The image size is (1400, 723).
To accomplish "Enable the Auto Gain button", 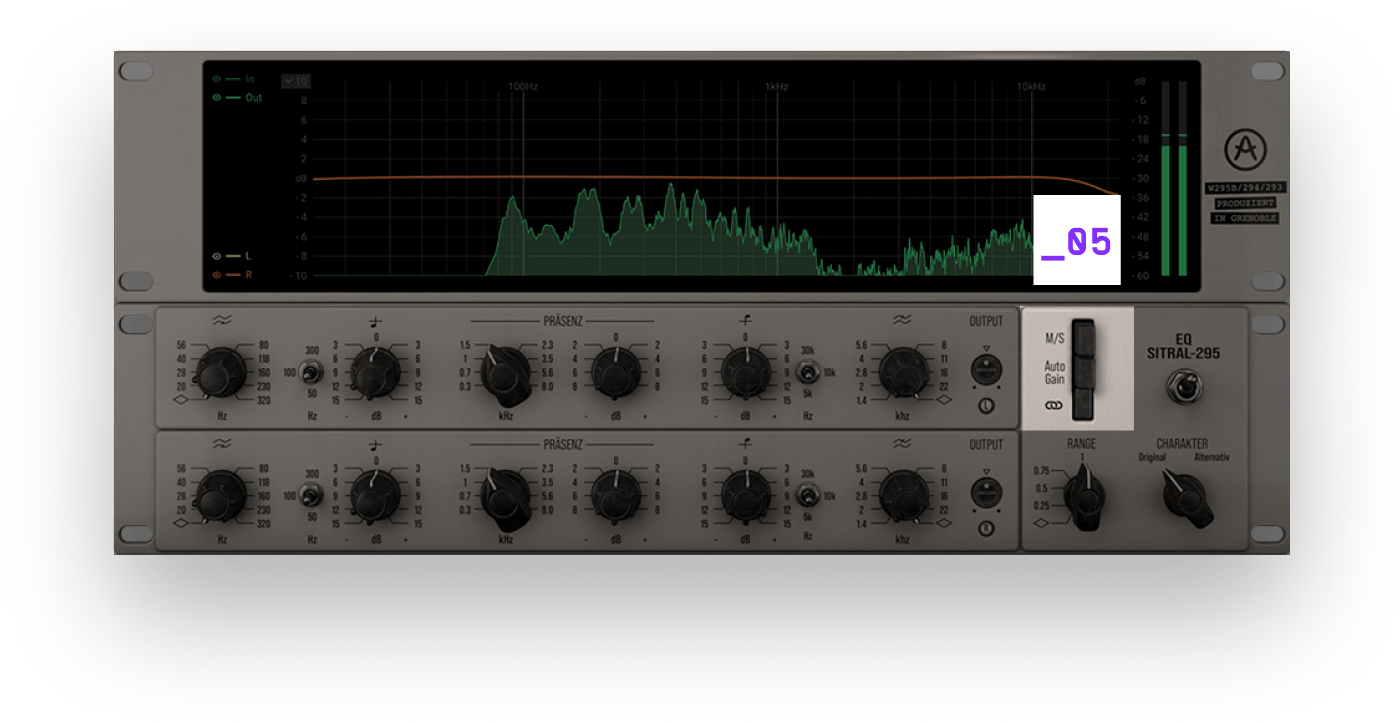I will pyautogui.click(x=1084, y=371).
